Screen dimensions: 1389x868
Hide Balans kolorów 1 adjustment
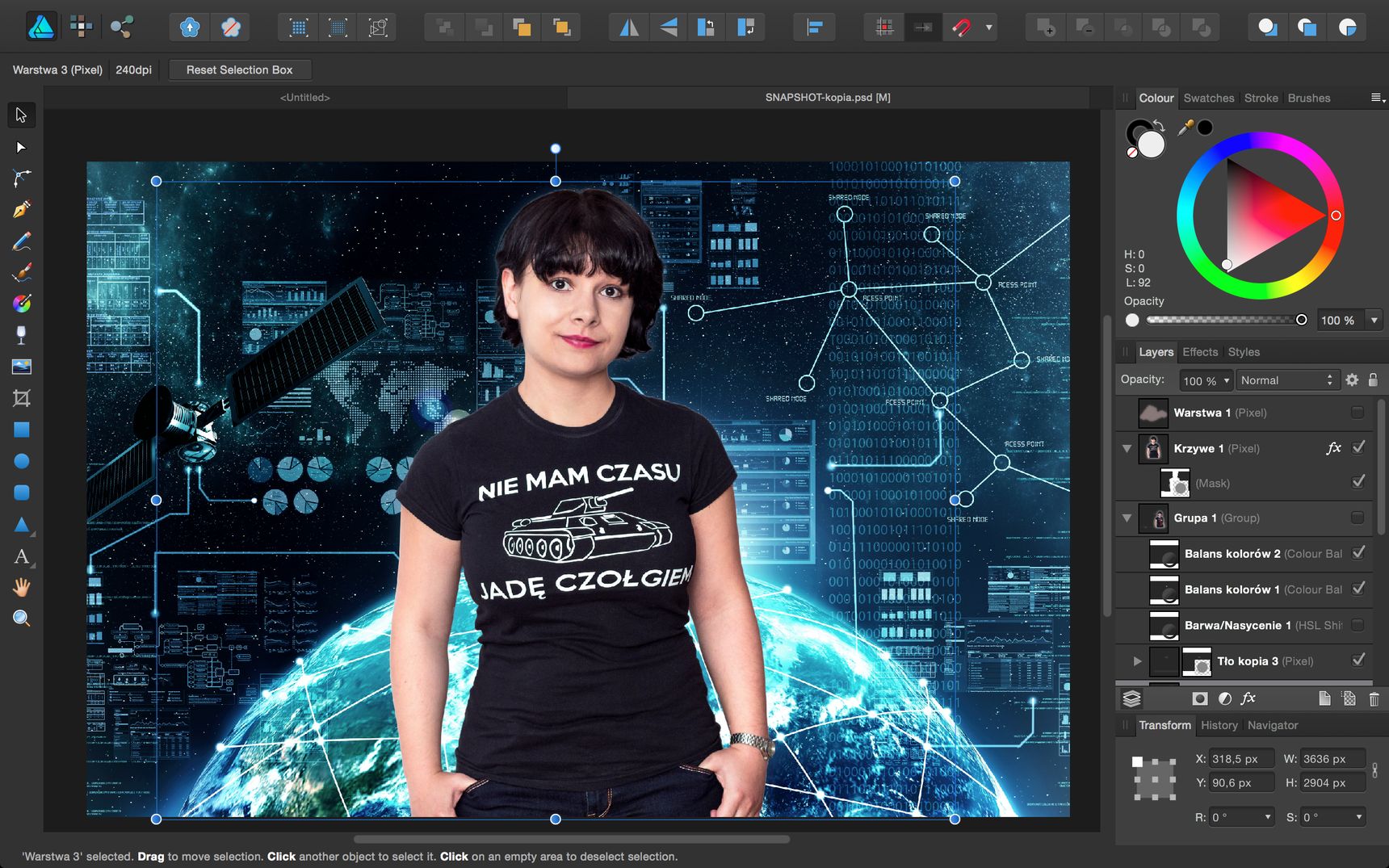(1358, 589)
